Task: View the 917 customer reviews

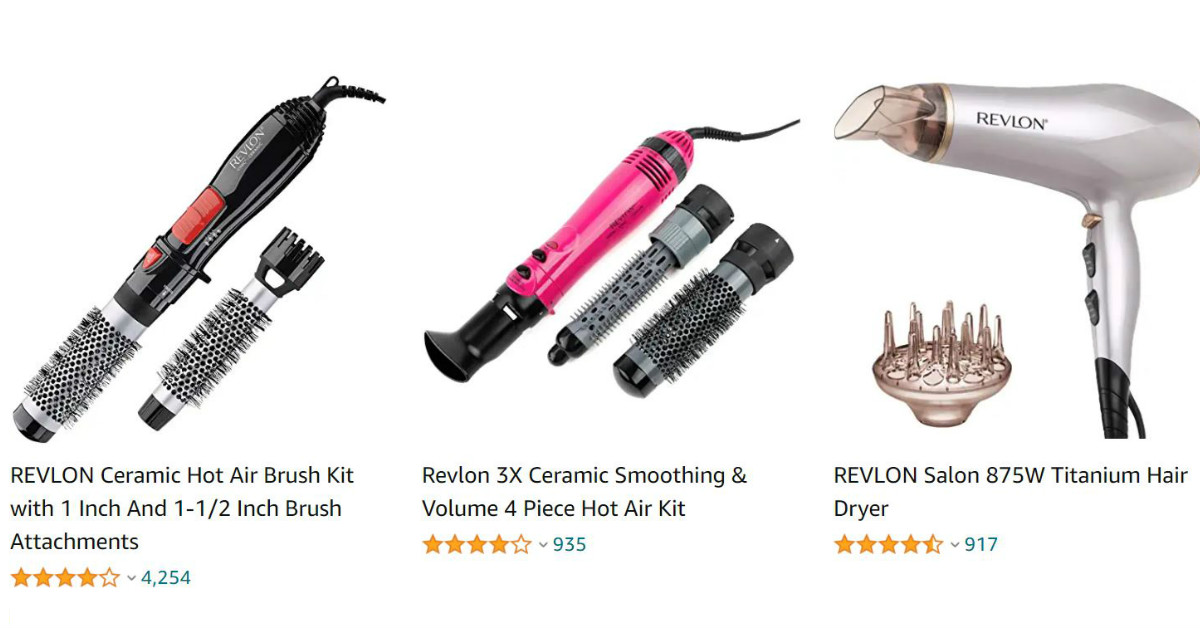Action: 981,545
